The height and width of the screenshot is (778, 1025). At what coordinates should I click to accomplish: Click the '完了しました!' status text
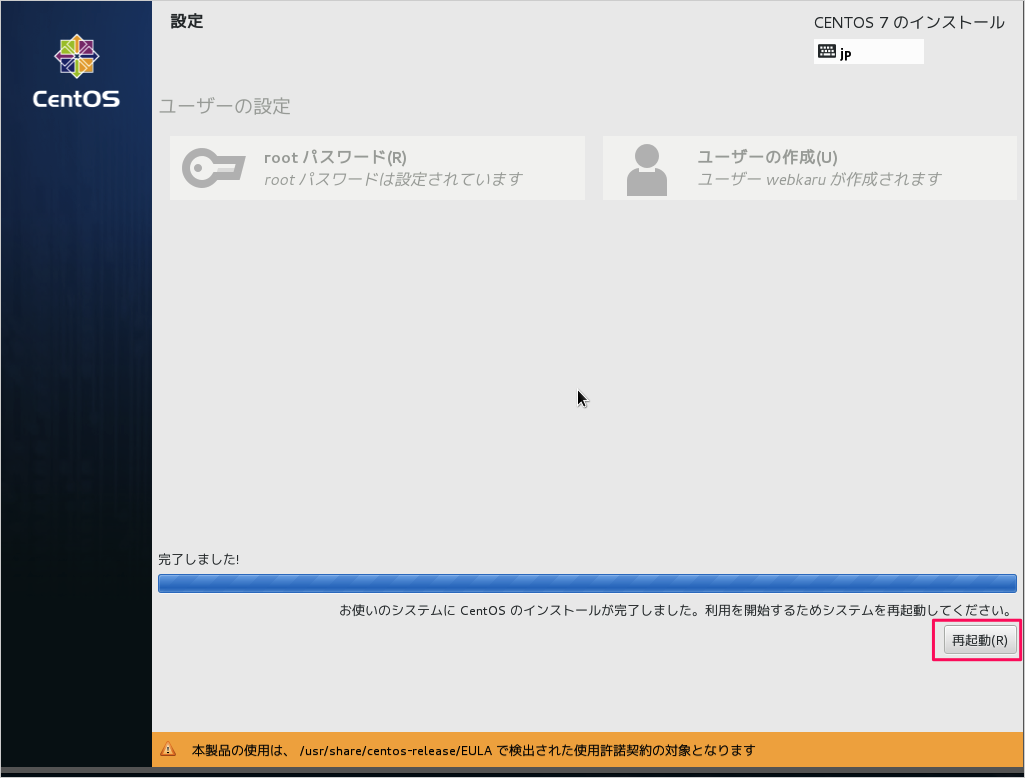point(199,559)
